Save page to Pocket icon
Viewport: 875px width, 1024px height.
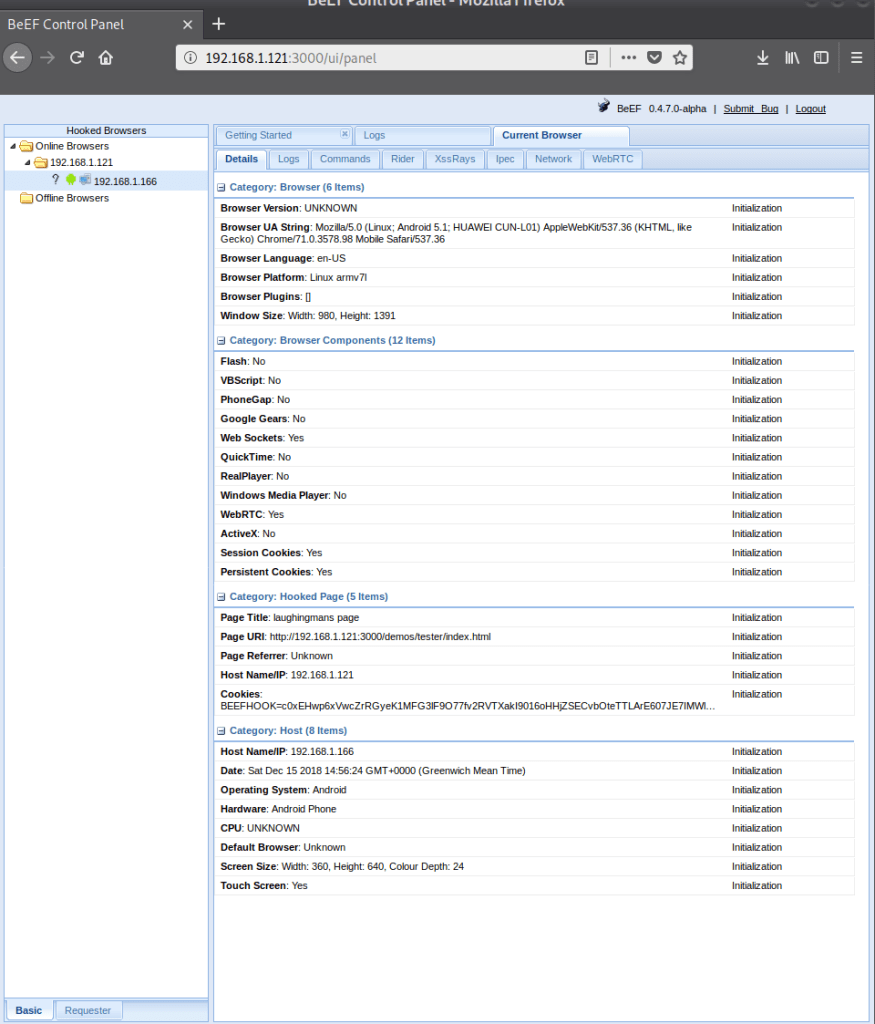pos(654,58)
